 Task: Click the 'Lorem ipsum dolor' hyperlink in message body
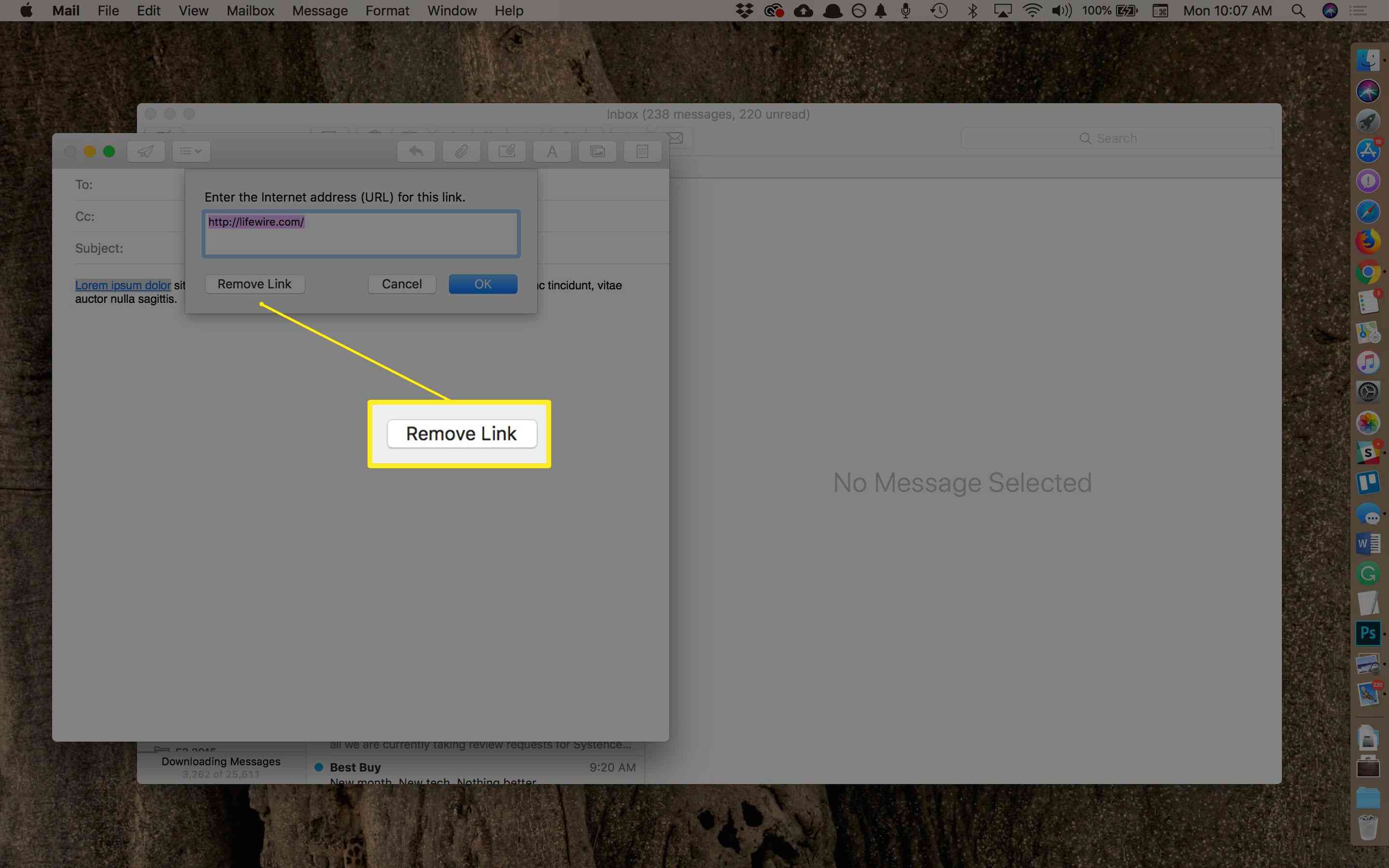123,285
